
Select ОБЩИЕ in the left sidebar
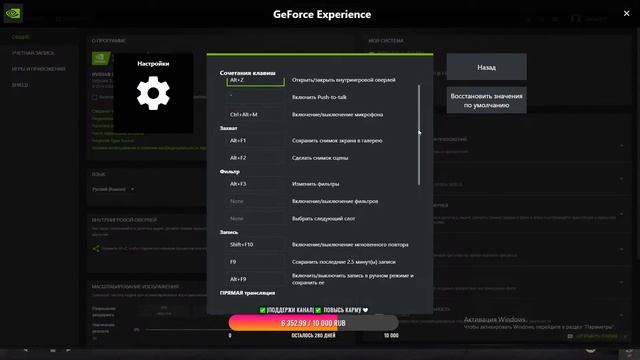[x=20, y=37]
